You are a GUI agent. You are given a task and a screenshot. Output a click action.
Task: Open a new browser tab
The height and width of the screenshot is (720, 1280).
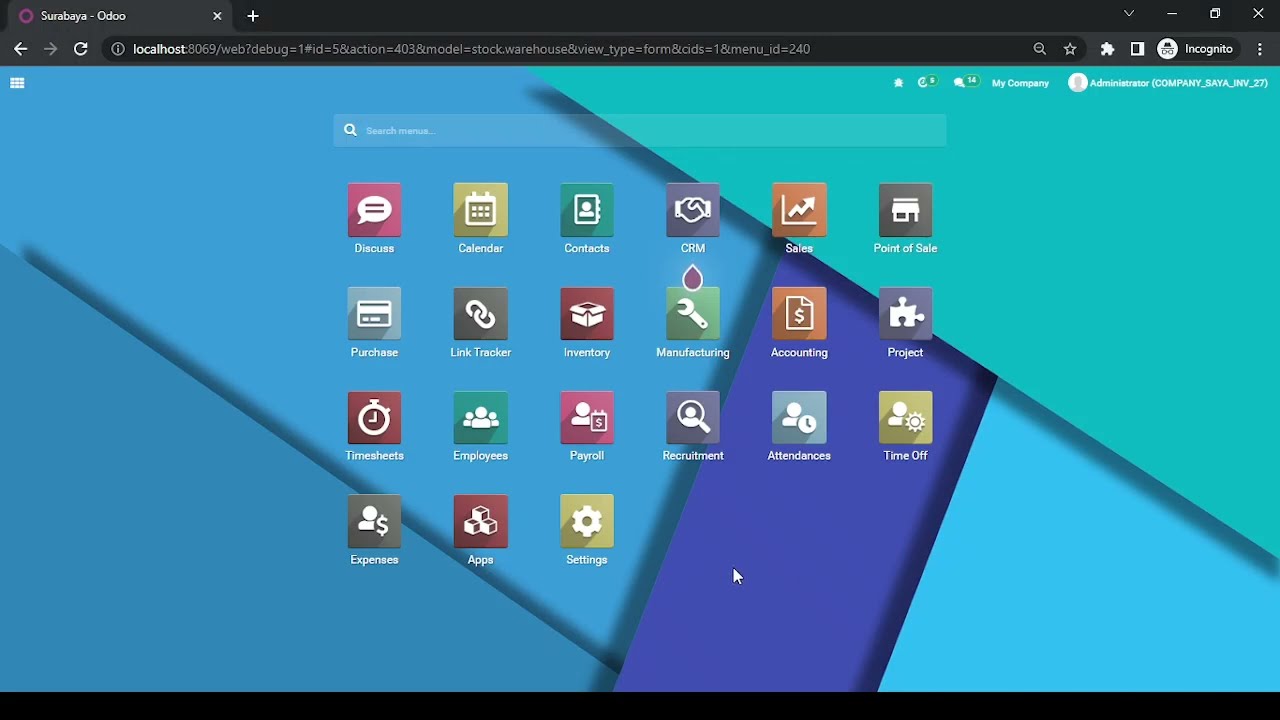coord(253,16)
